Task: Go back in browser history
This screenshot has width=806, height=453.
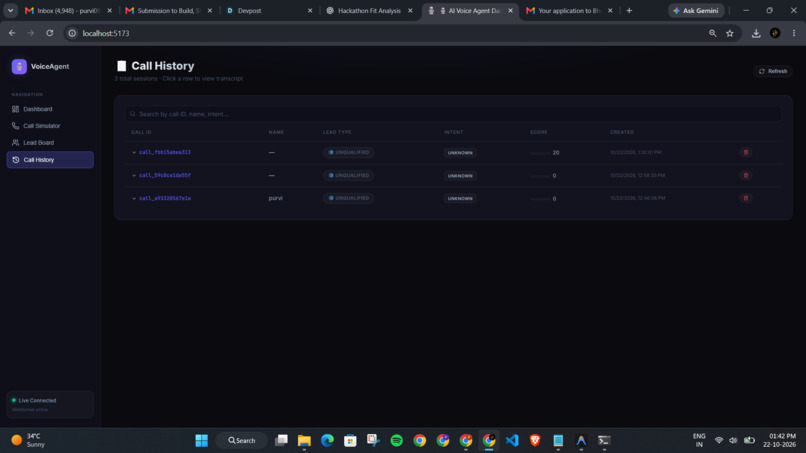Action: point(12,33)
